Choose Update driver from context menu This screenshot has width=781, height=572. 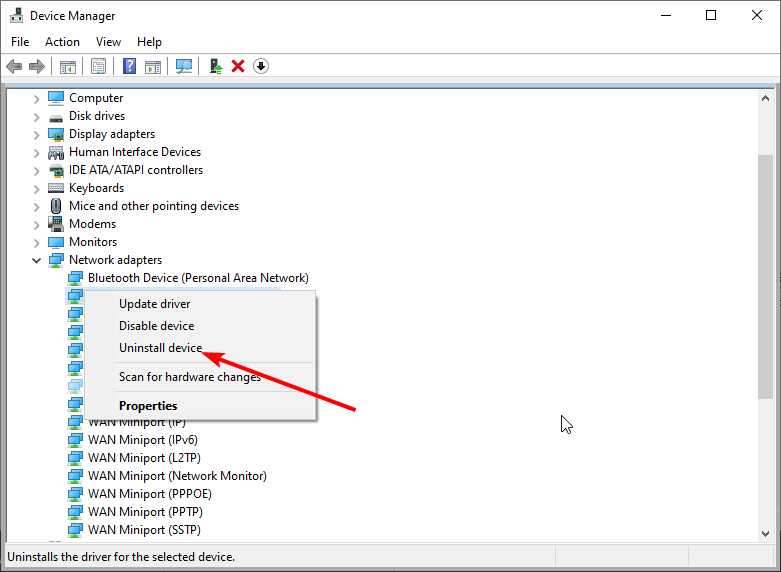(x=200, y=304)
